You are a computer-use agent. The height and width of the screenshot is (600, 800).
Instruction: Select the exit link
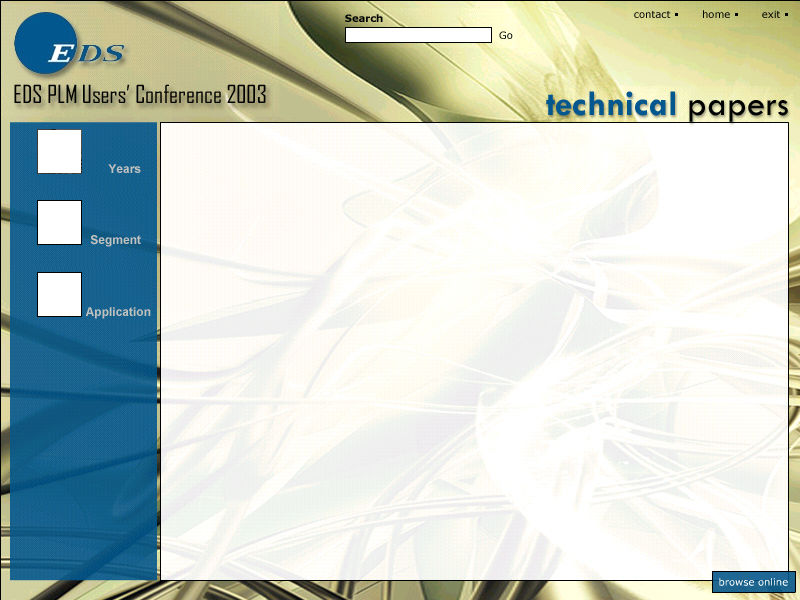[x=771, y=15]
